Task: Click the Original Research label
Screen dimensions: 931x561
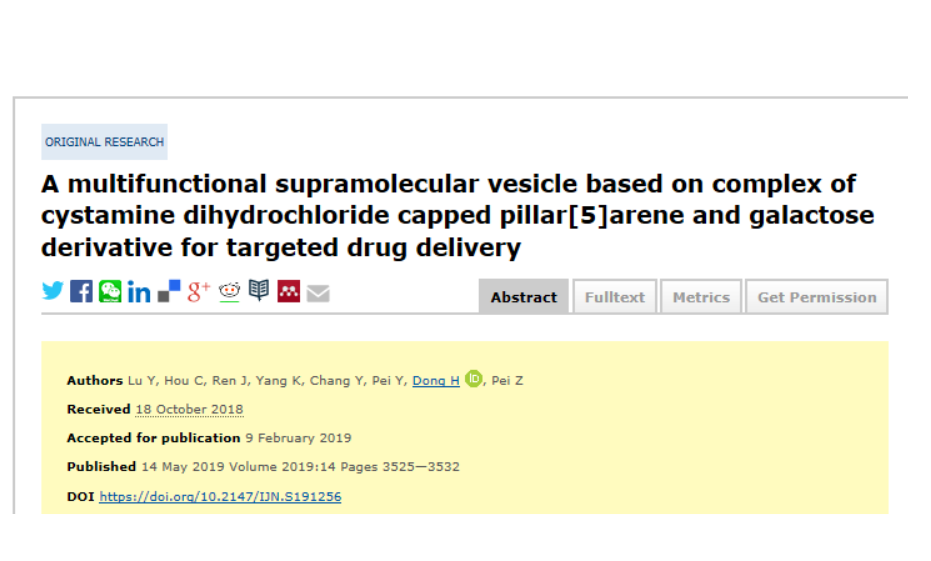Action: click(x=104, y=142)
